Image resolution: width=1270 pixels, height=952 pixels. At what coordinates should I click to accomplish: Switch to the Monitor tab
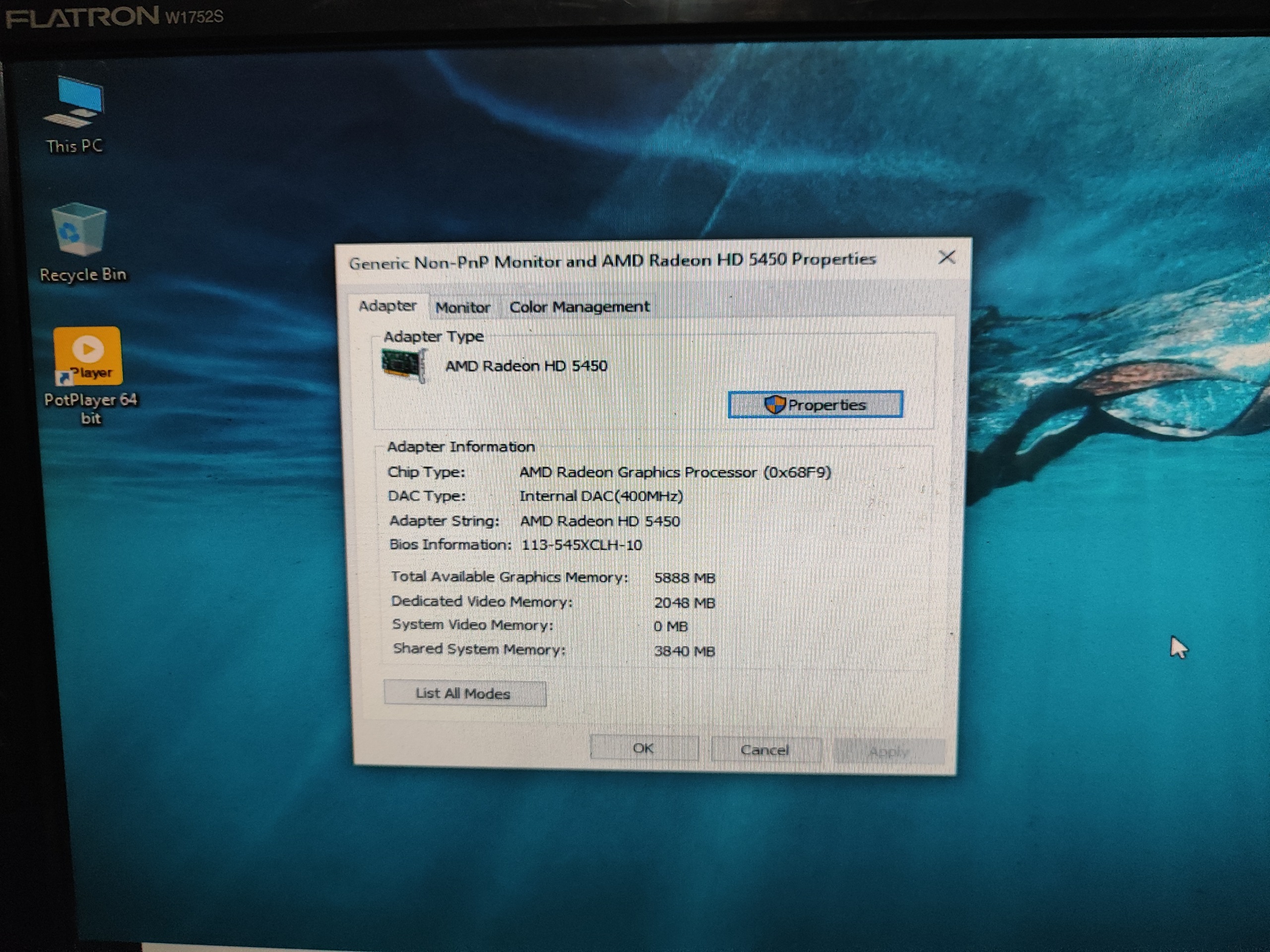(463, 307)
